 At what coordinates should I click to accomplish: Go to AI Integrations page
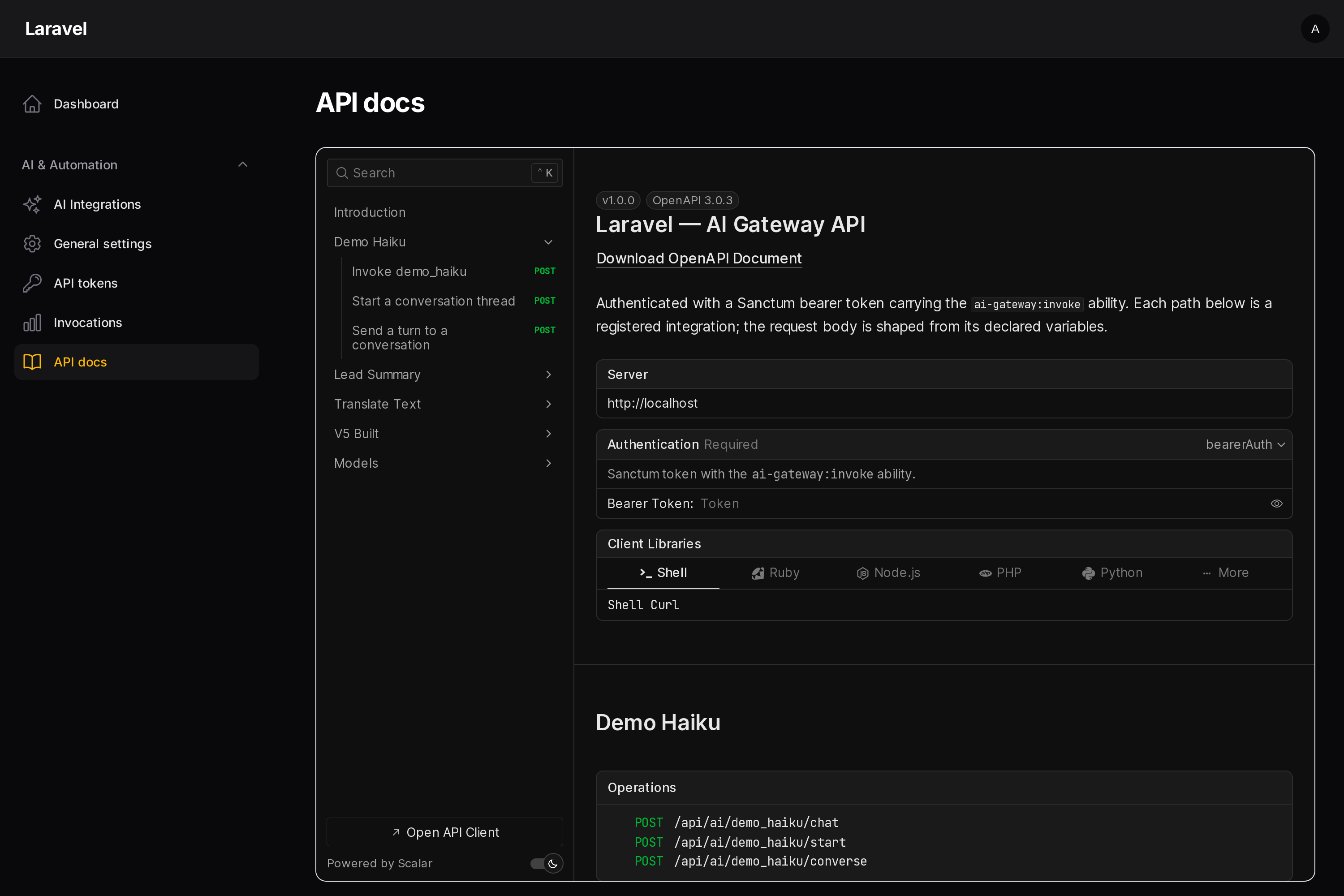(x=137, y=204)
